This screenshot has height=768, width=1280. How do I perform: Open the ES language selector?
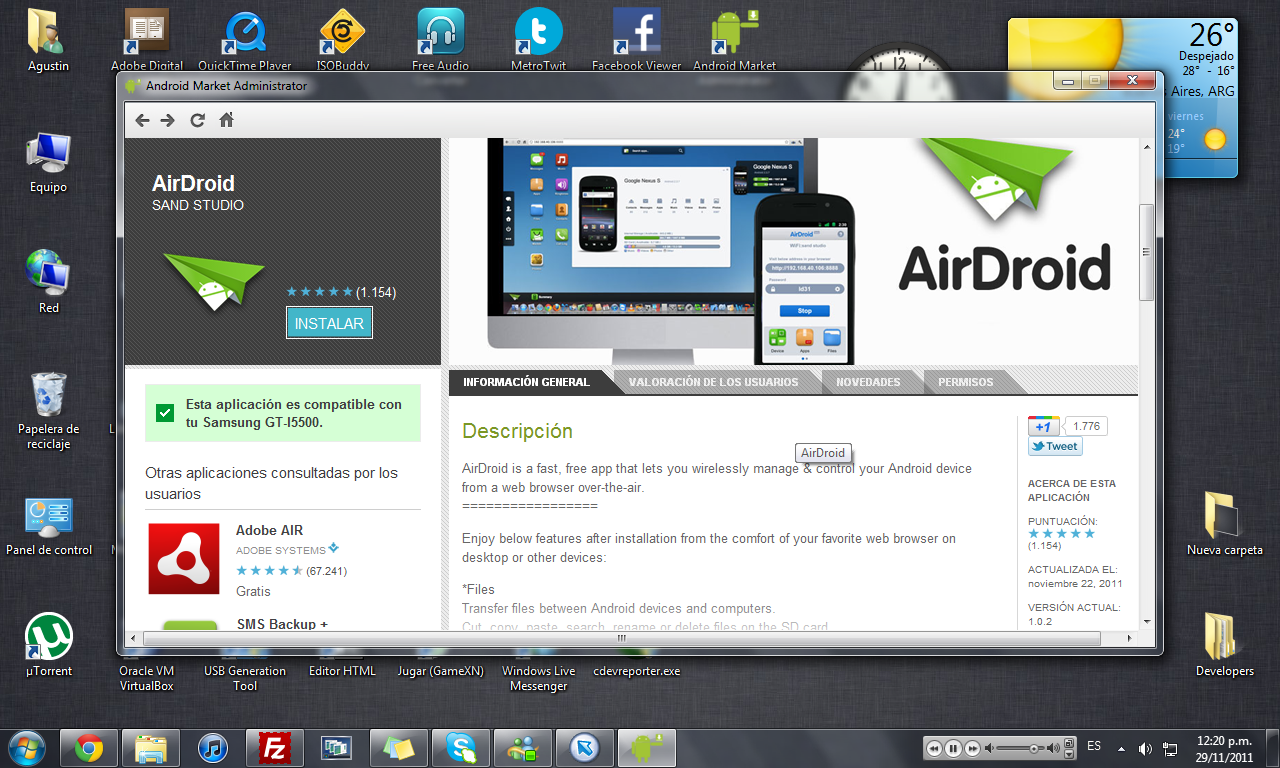[1094, 746]
